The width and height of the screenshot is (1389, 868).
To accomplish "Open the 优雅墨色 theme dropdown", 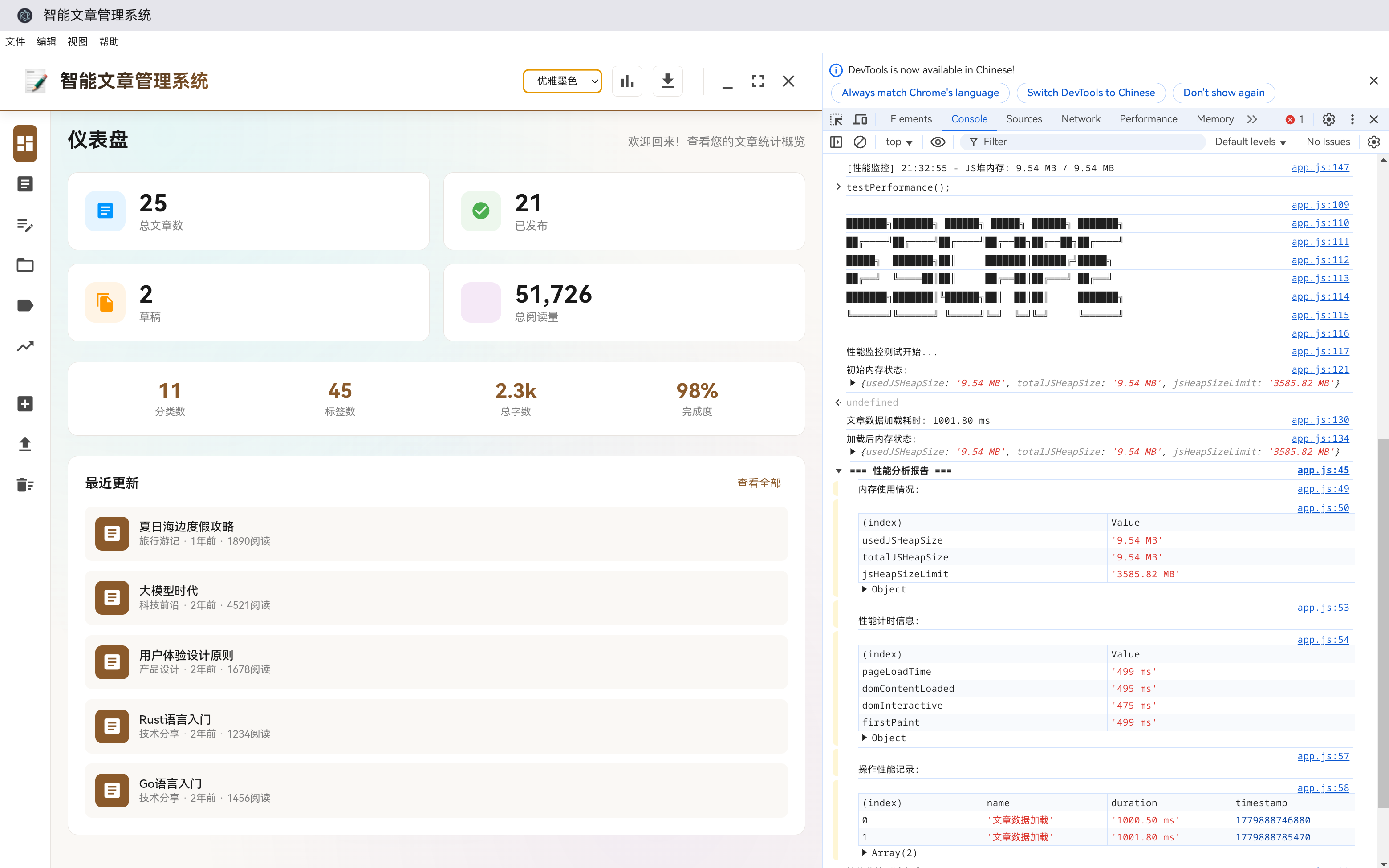I will (x=562, y=81).
